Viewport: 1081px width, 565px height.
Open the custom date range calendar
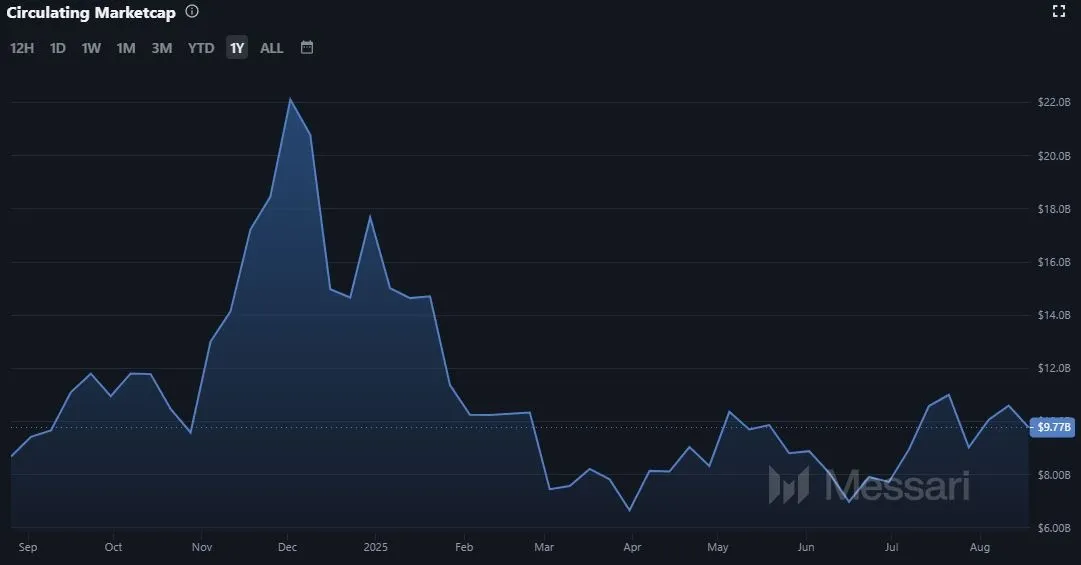pyautogui.click(x=307, y=47)
